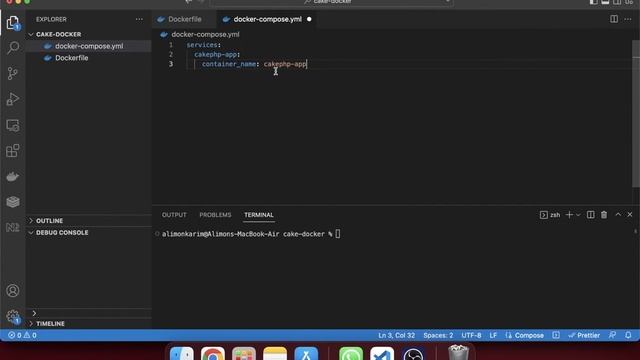640x360 pixels.
Task: Open the Remote Explorer view
Action: pyautogui.click(x=13, y=125)
